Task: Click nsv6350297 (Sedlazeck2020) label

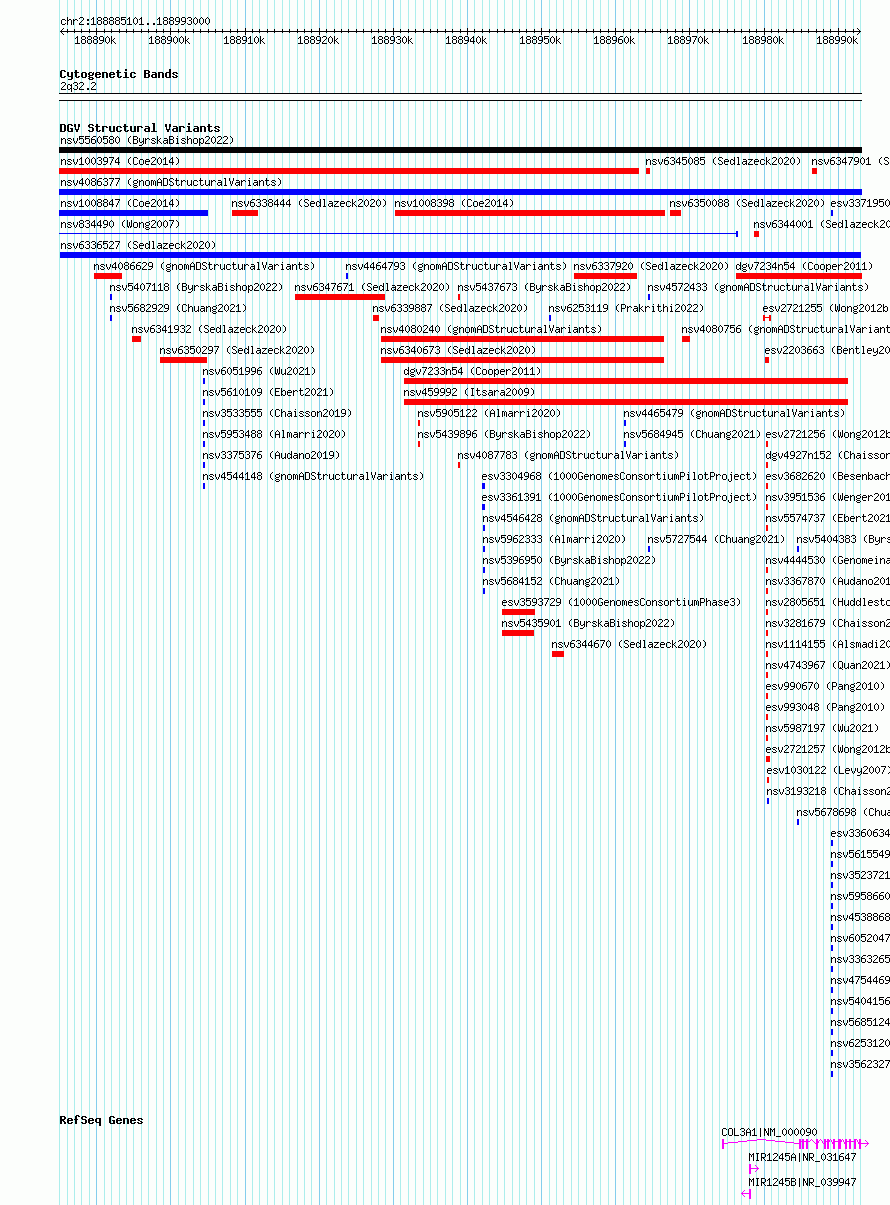Action: [x=238, y=350]
